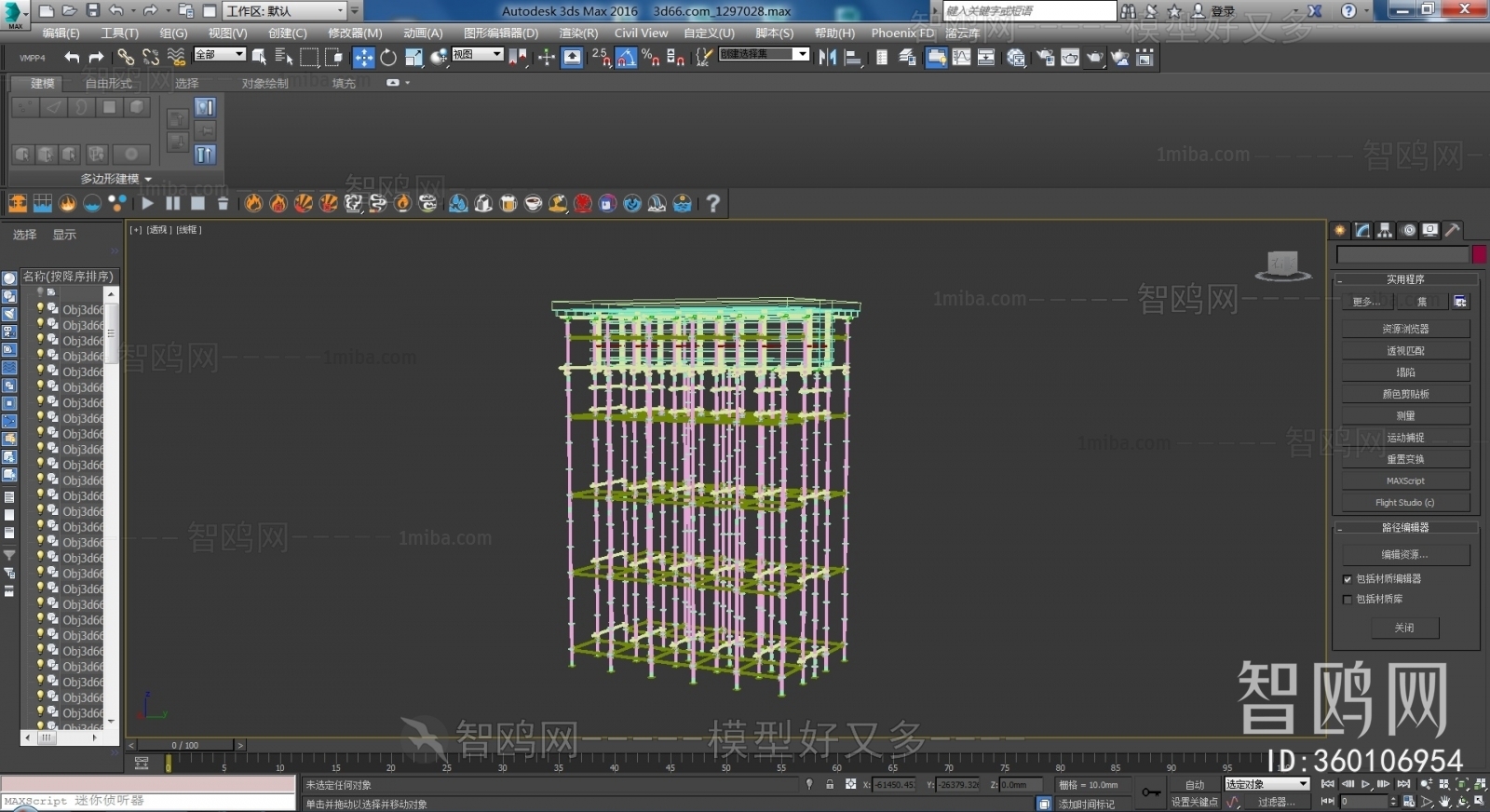Click the red object color swatch
The height and width of the screenshot is (812, 1490).
point(1479,254)
